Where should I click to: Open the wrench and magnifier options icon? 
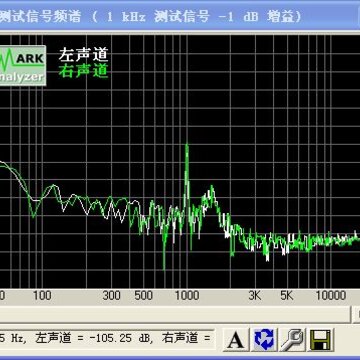click(292, 339)
